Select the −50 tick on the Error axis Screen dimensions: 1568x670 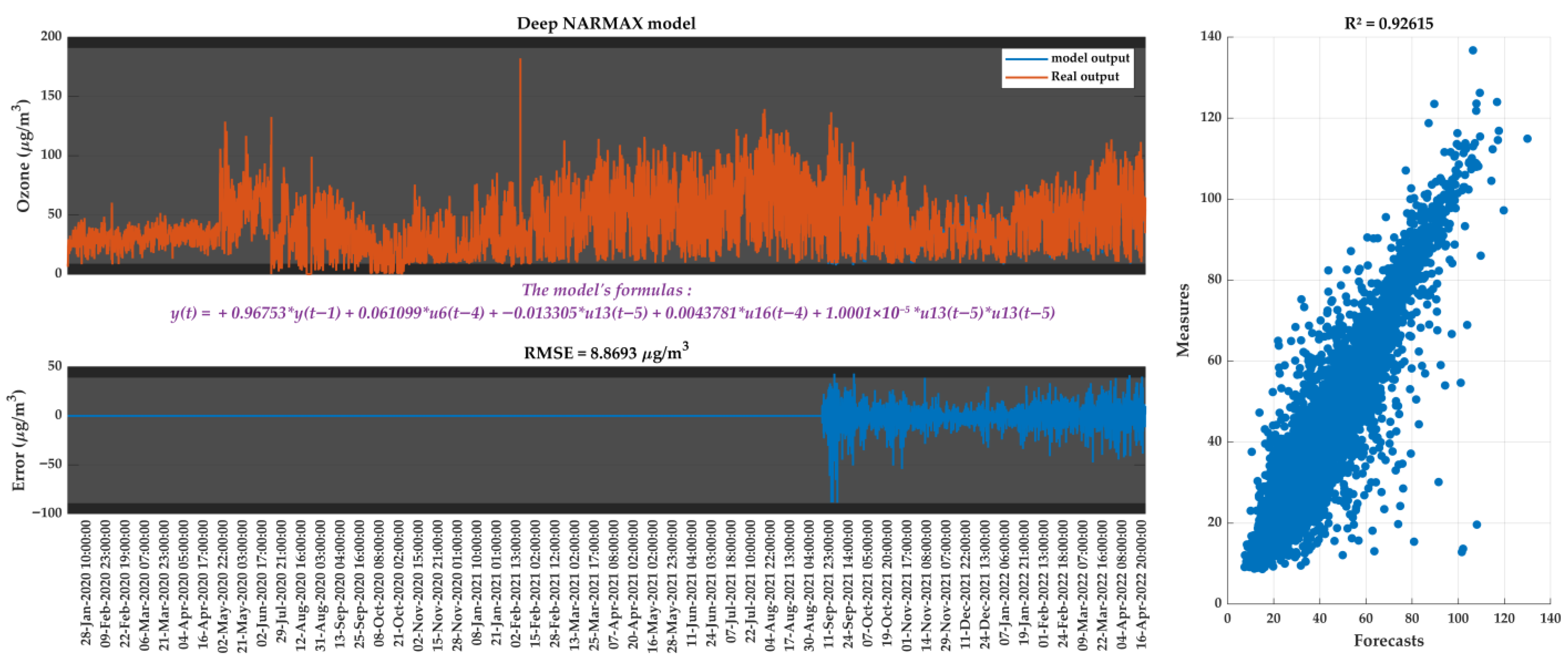(51, 464)
